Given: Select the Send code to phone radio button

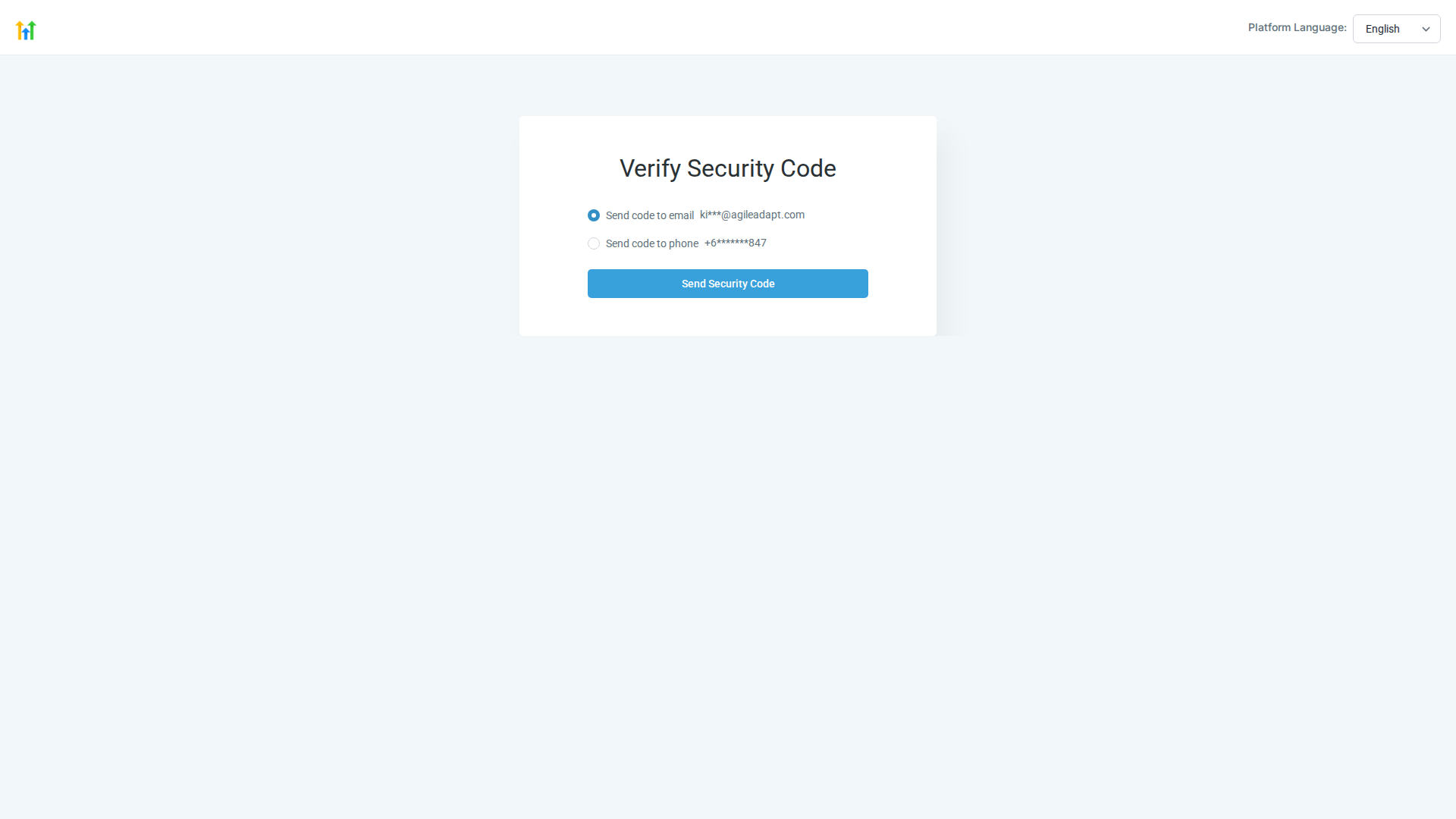Looking at the screenshot, I should click(x=594, y=243).
